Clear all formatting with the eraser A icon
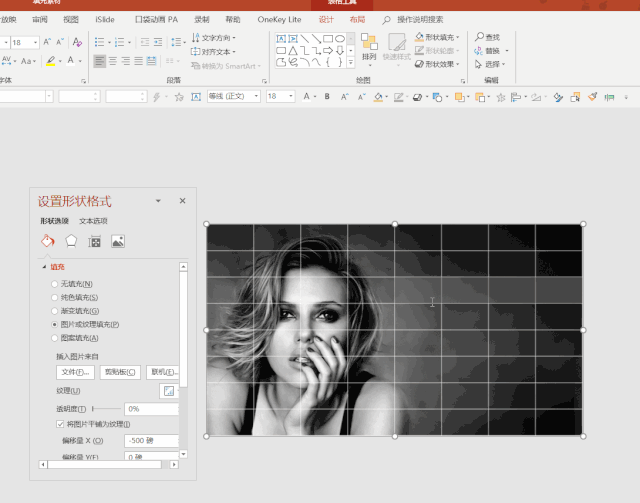Image resolution: width=640 pixels, height=503 pixels. (77, 42)
